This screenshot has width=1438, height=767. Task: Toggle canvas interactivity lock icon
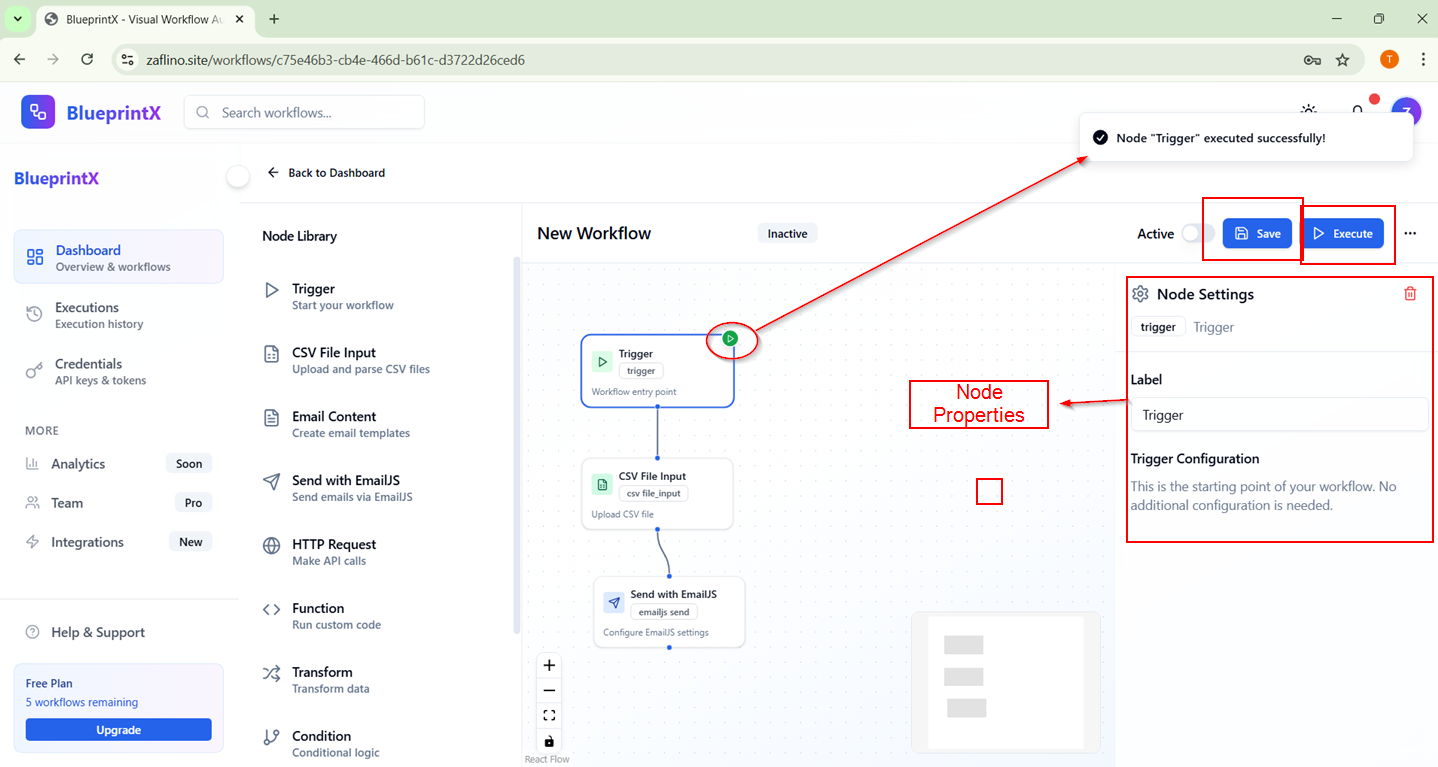[x=549, y=741]
